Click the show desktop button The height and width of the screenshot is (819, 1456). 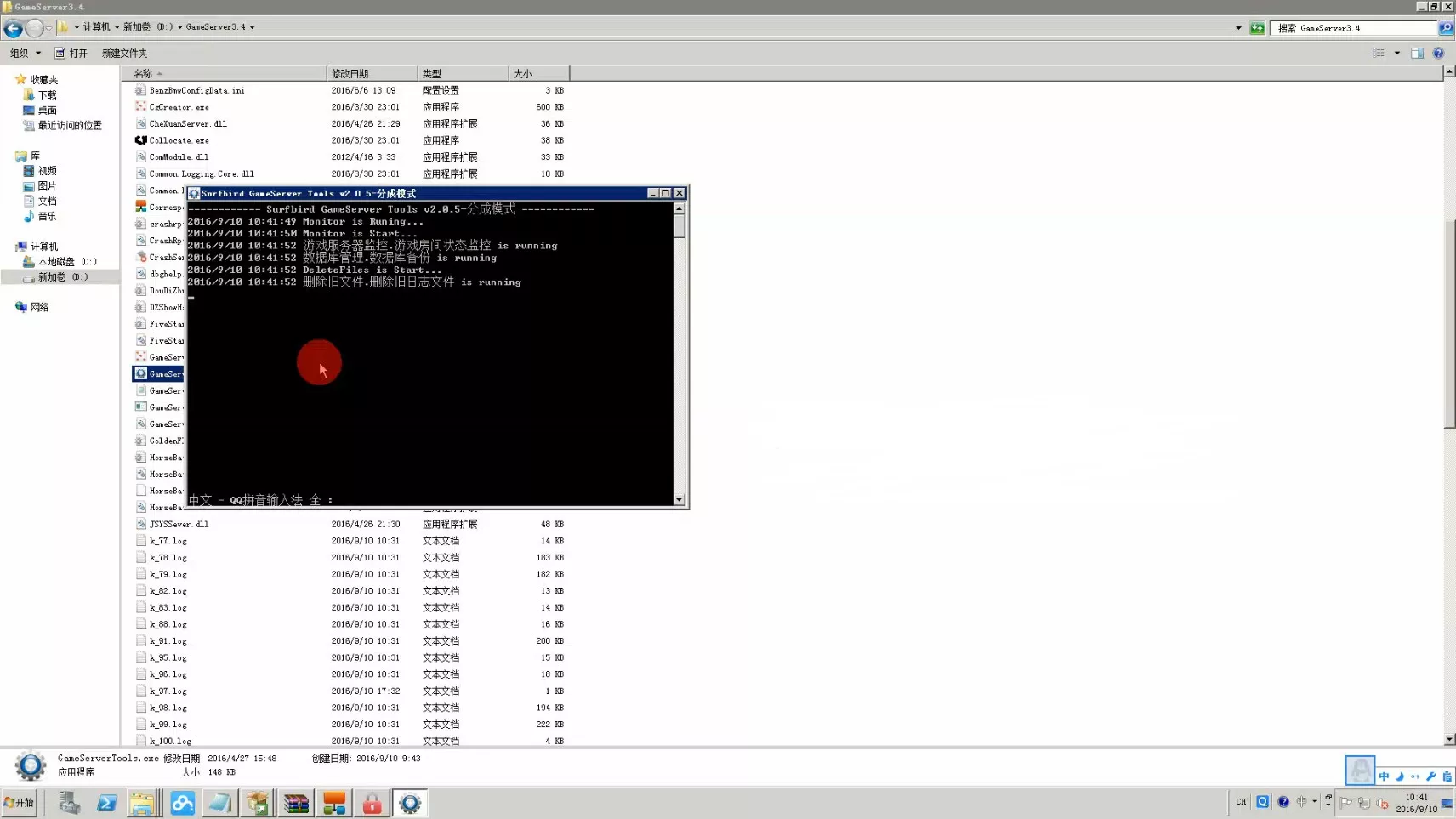1447,803
